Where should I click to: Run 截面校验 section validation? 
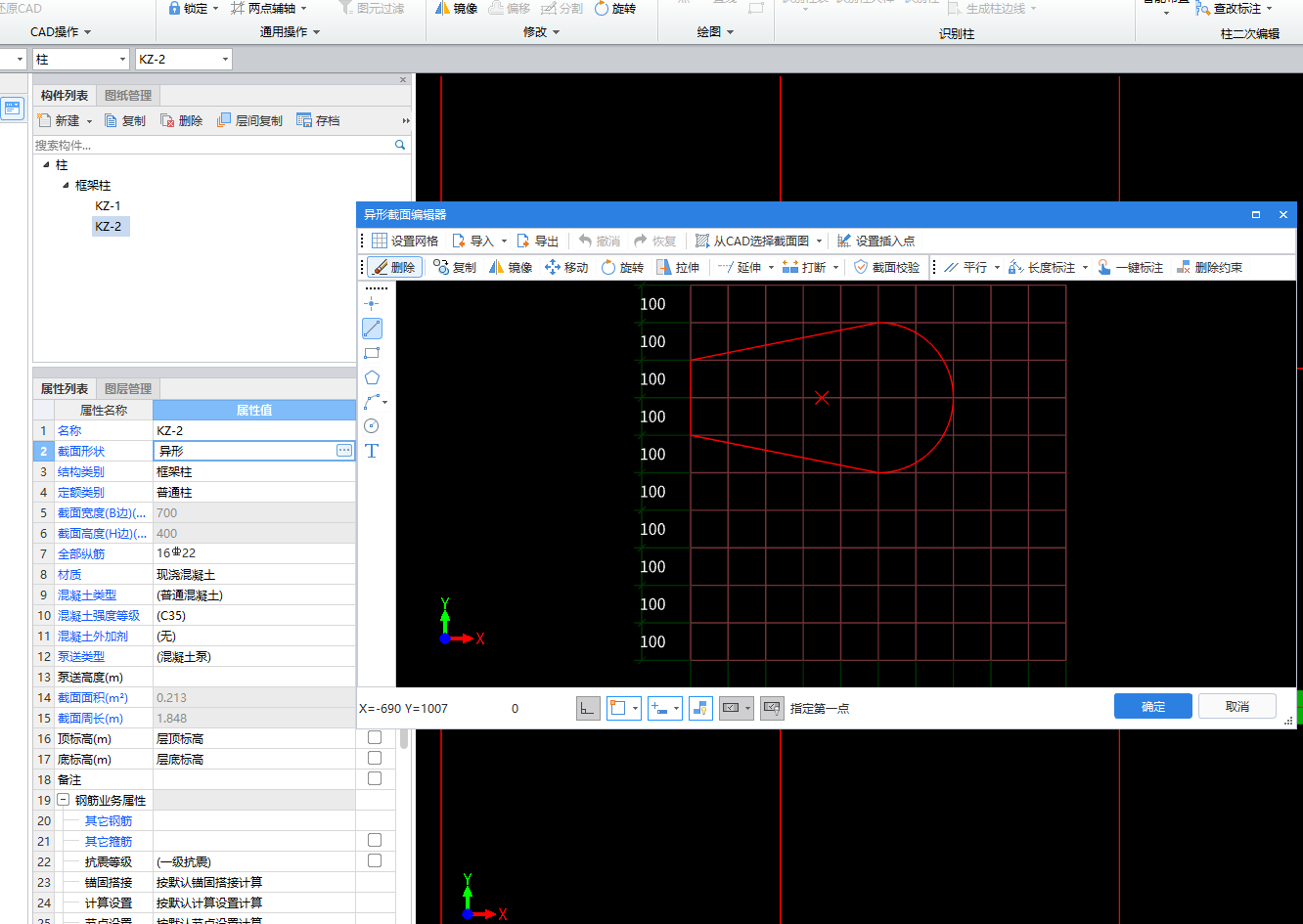[886, 267]
